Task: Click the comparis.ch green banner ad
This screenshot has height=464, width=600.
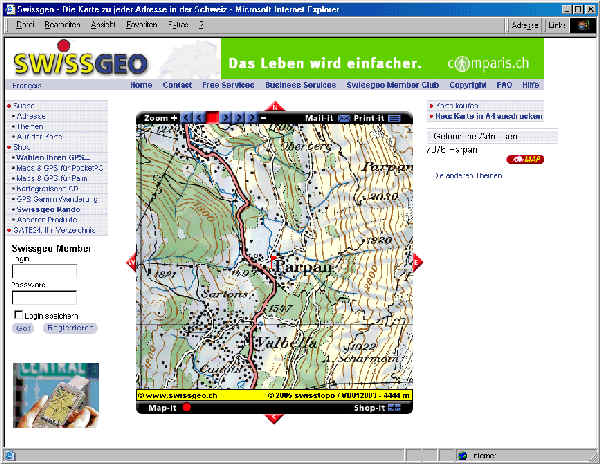Action: [x=382, y=59]
